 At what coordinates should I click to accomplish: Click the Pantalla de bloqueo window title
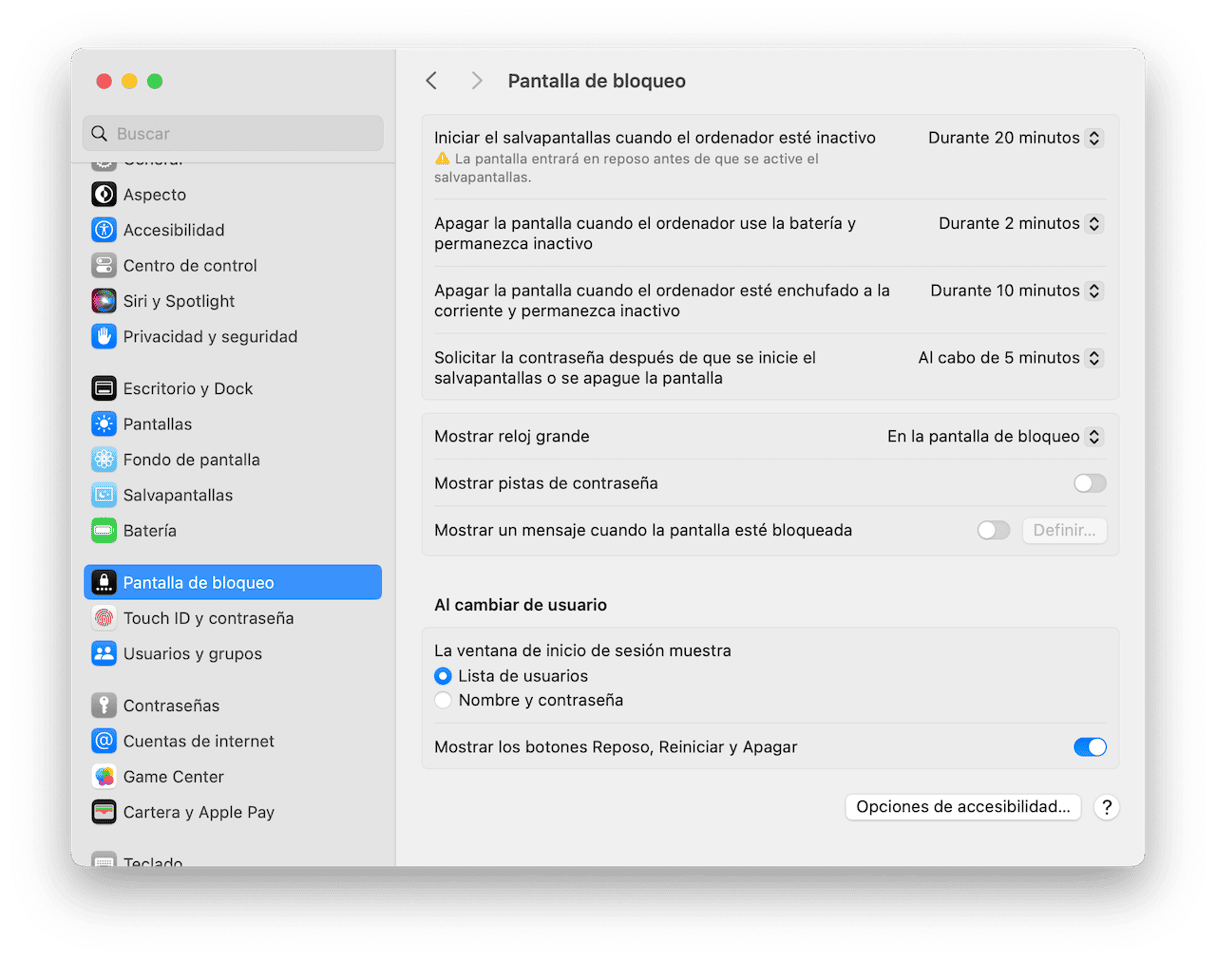[597, 81]
